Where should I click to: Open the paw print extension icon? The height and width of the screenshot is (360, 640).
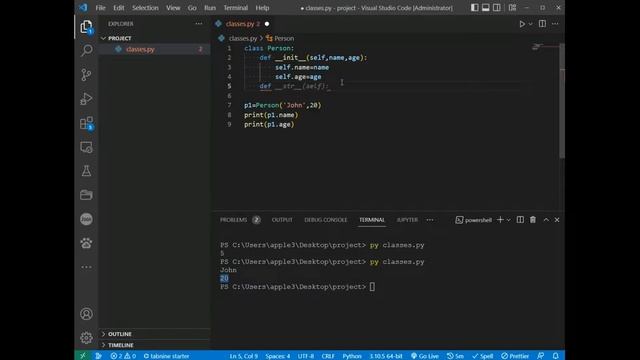click(x=86, y=243)
